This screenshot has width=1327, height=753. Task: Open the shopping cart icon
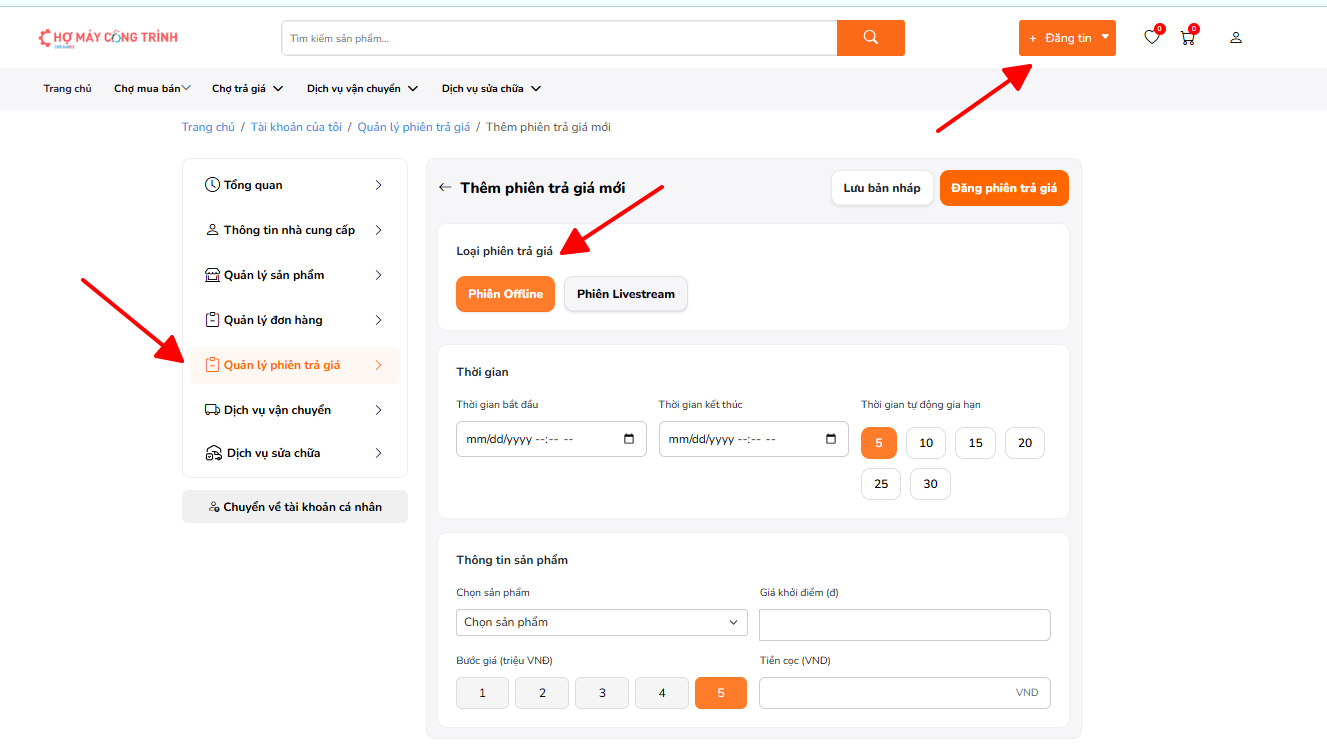click(x=1187, y=38)
